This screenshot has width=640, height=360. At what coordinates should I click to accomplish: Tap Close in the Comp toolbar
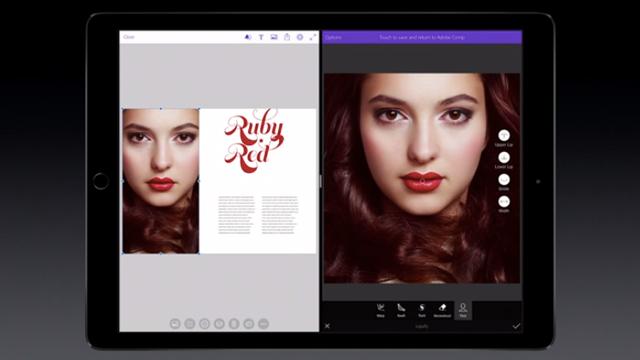(129, 37)
